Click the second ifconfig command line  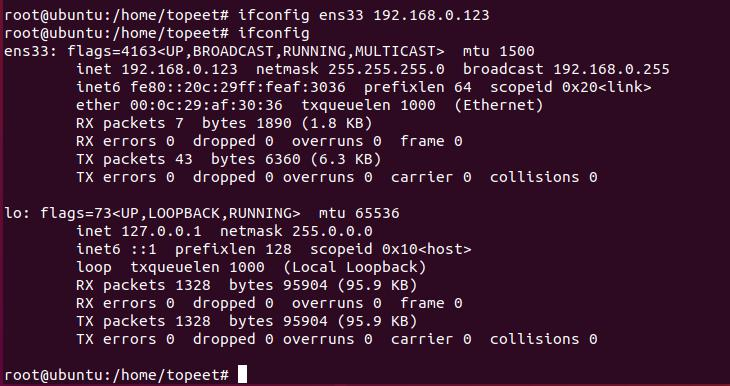[273, 34]
